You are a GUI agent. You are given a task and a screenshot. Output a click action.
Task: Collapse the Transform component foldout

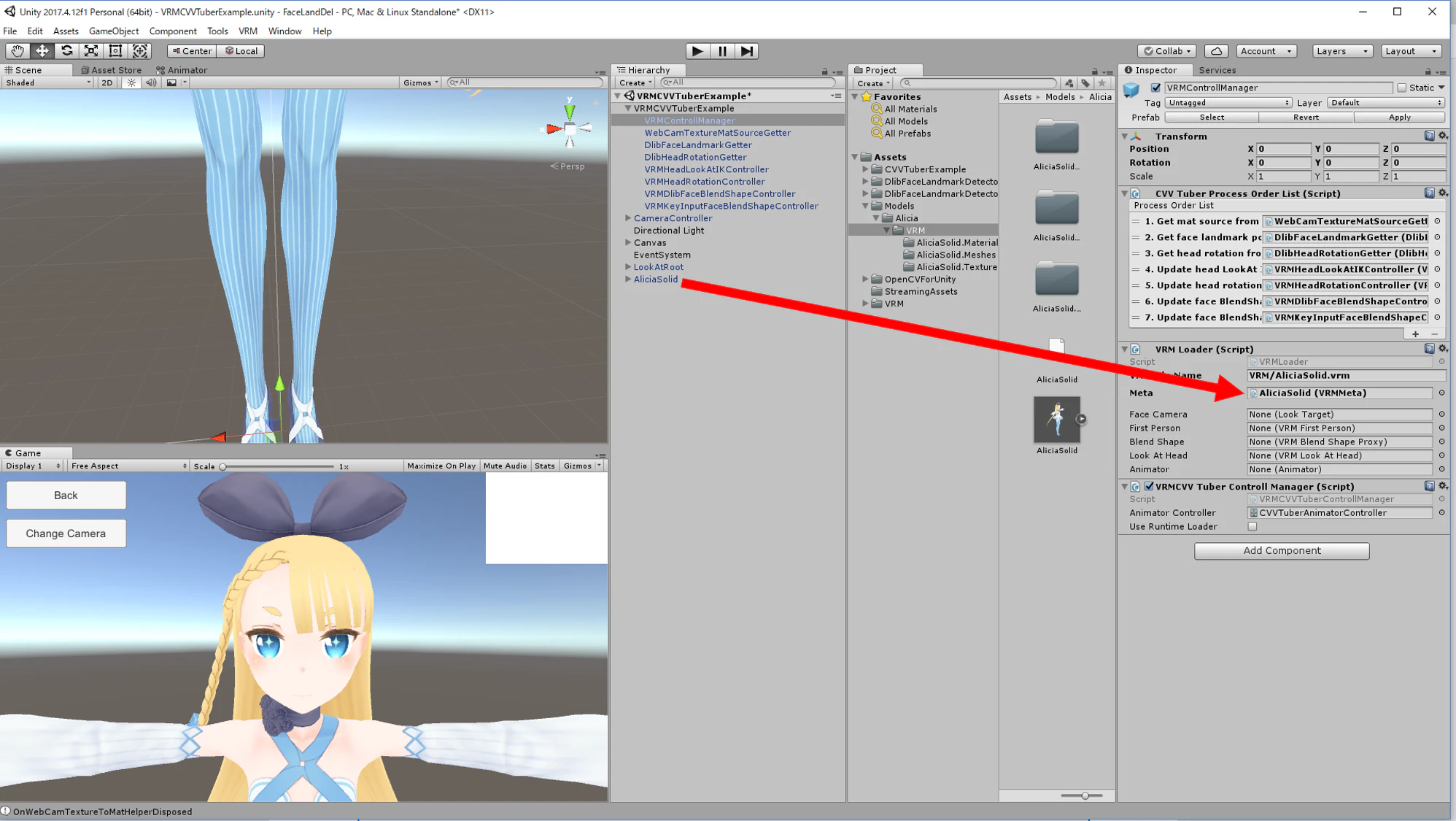[x=1125, y=136]
